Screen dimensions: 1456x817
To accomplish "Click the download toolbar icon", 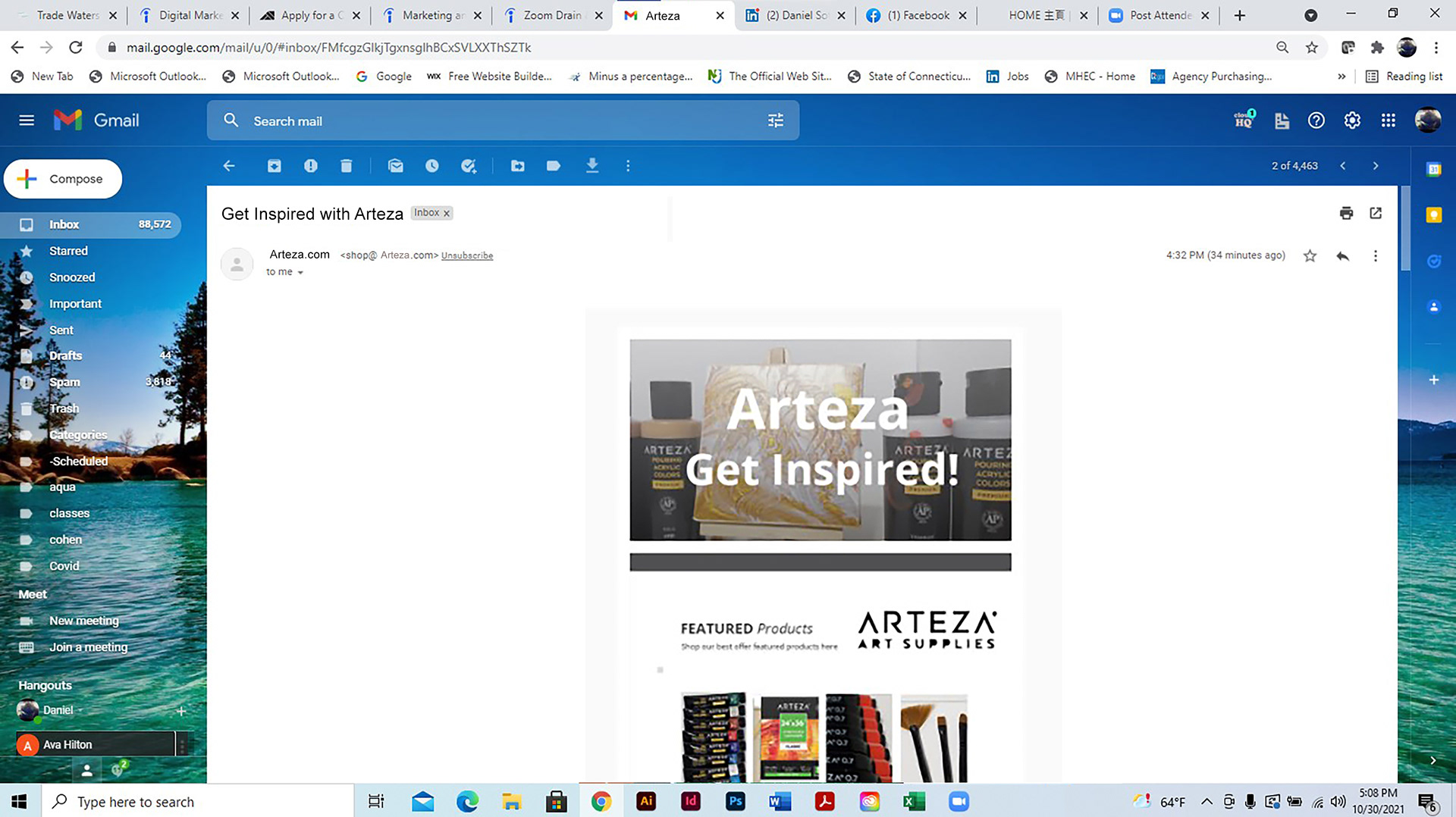I will [x=592, y=165].
